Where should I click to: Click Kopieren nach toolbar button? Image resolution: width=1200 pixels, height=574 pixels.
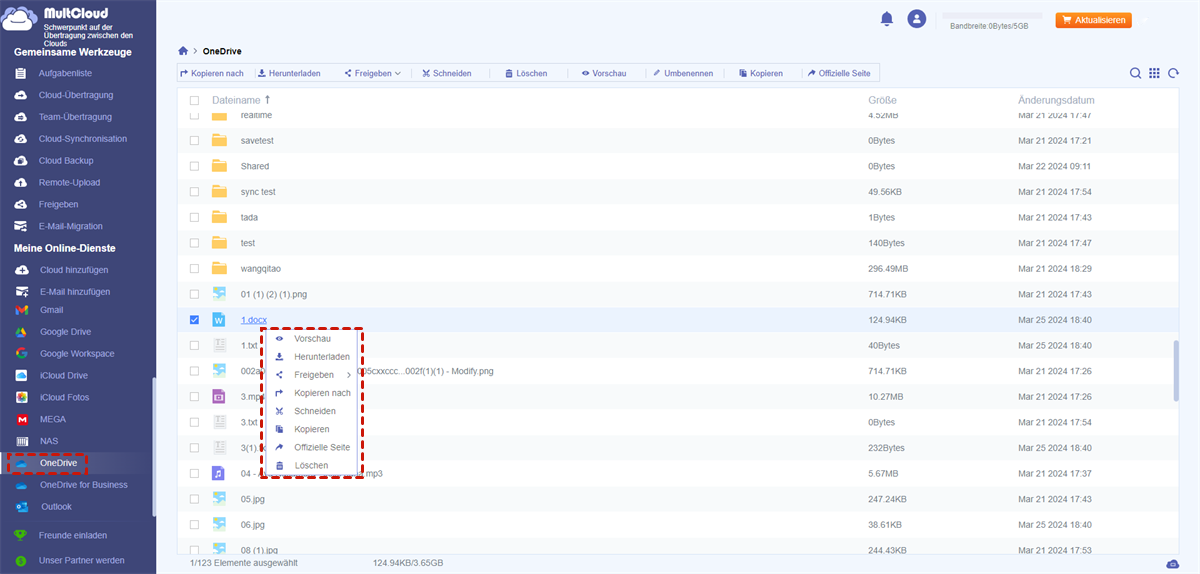point(211,73)
